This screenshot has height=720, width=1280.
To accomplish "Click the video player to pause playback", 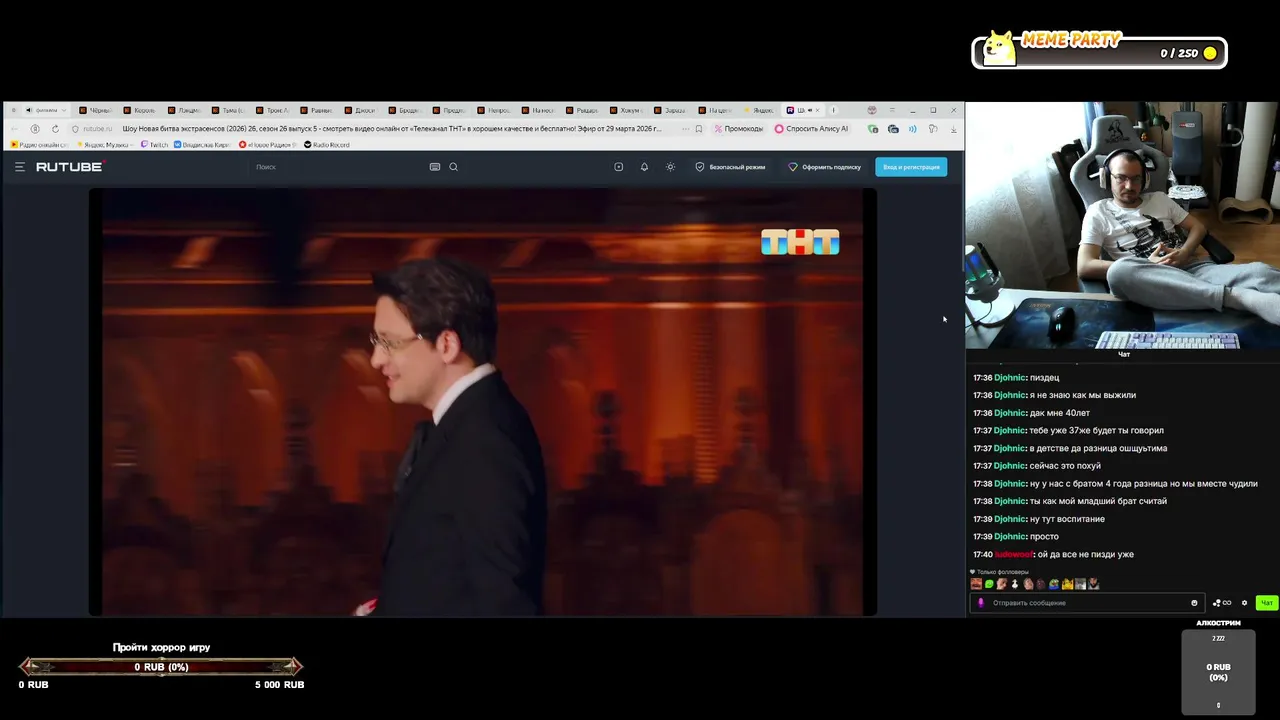I will coord(482,402).
